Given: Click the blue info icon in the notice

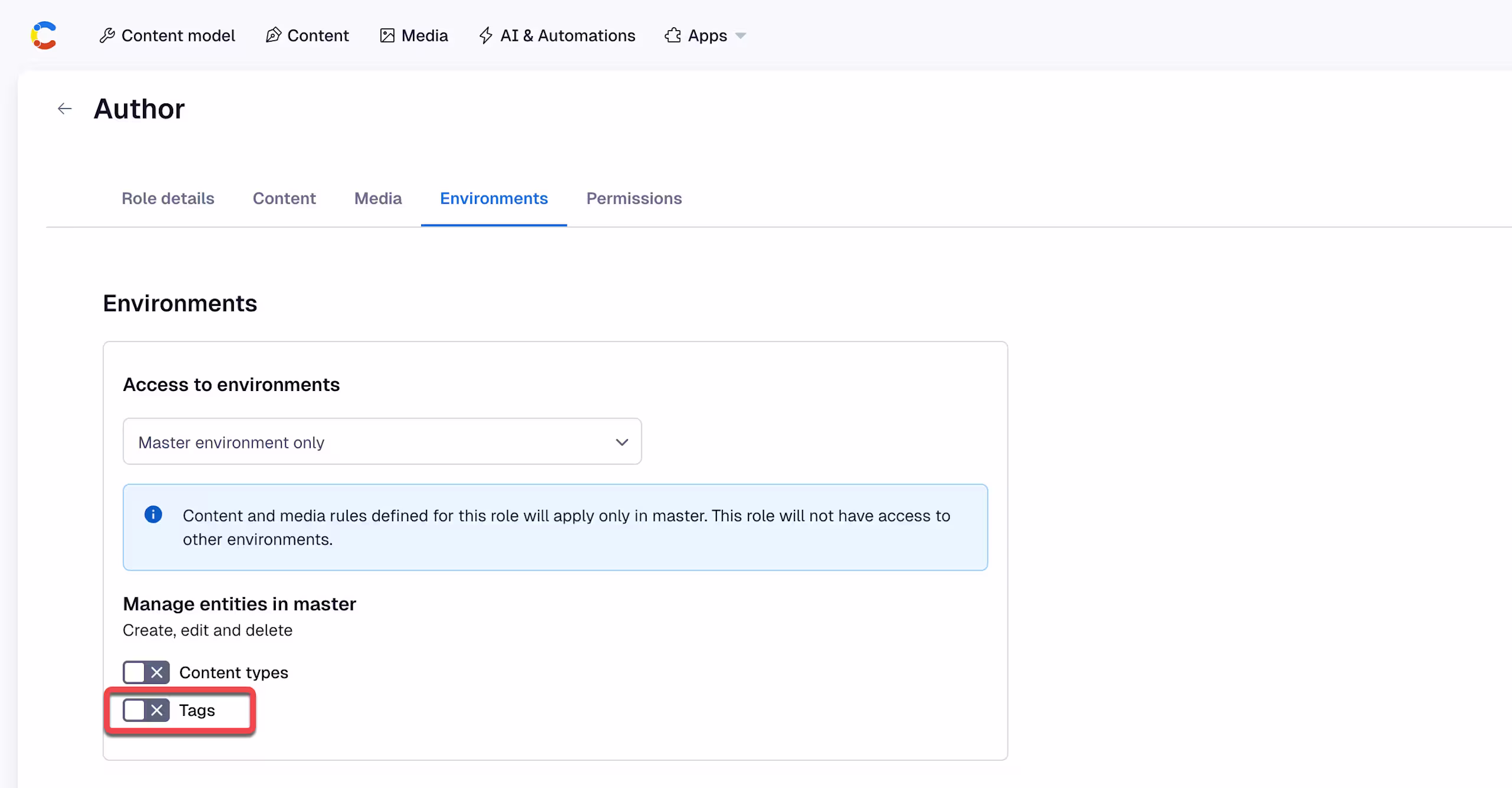Looking at the screenshot, I should (x=153, y=515).
